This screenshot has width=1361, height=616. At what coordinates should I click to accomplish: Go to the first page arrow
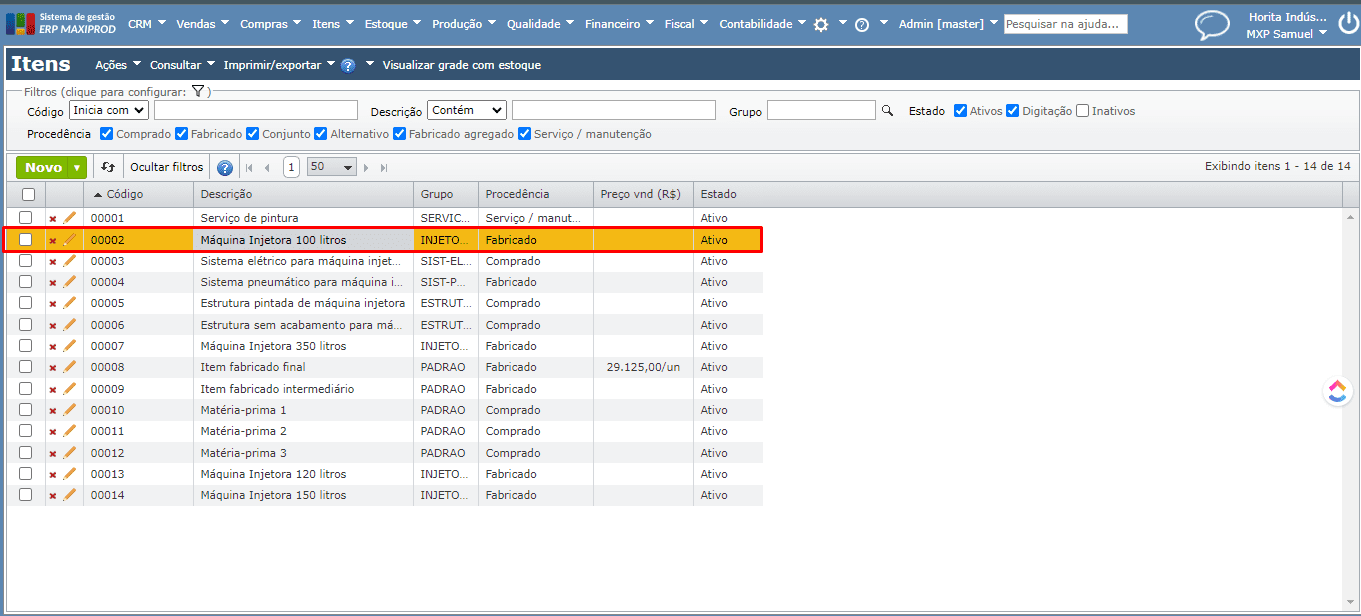249,168
